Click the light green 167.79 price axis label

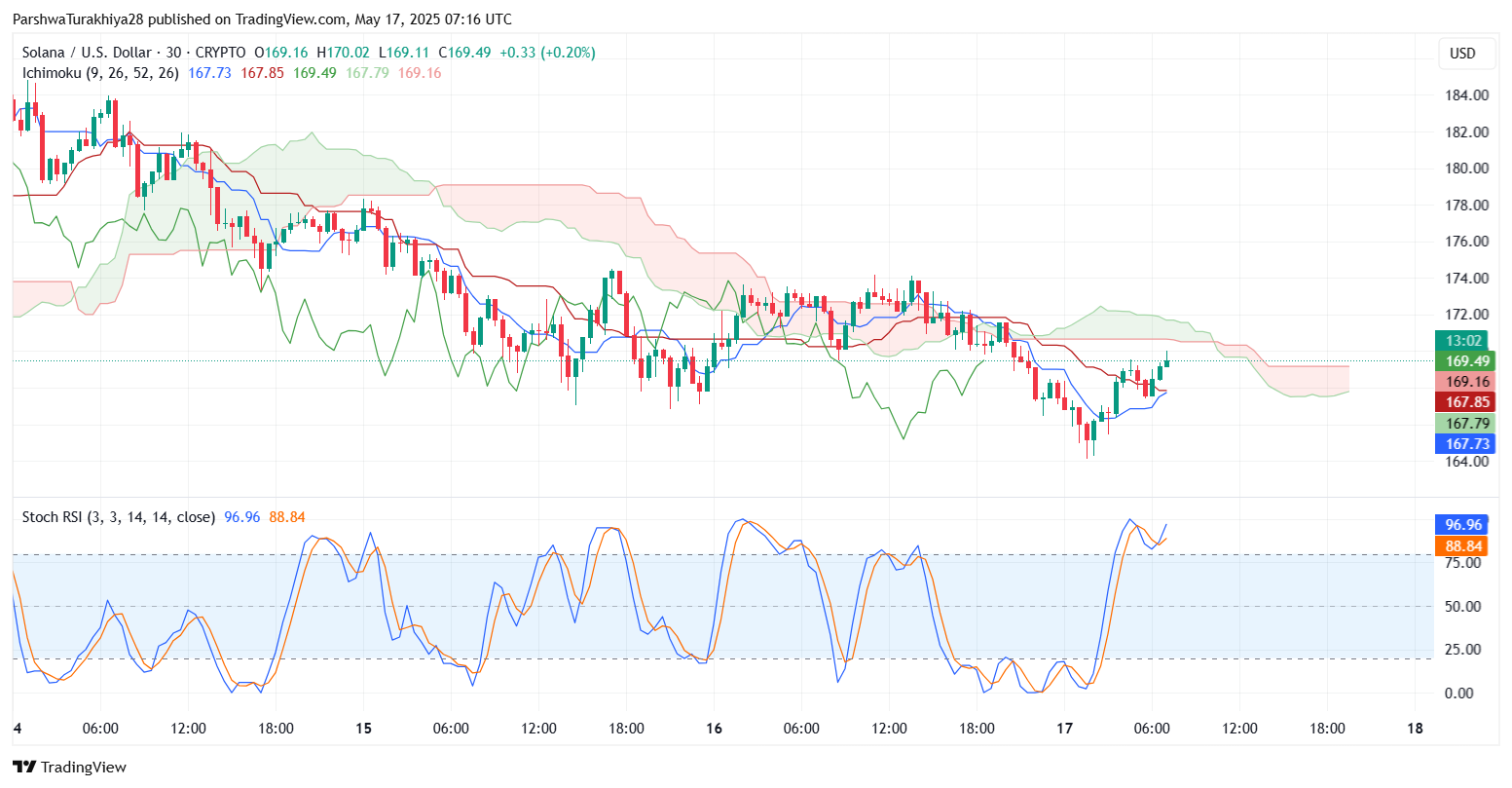(x=1468, y=424)
